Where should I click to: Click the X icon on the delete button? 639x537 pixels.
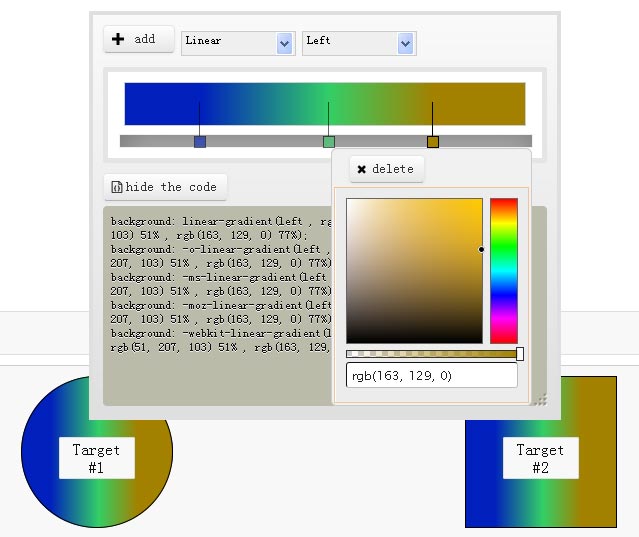click(362, 169)
